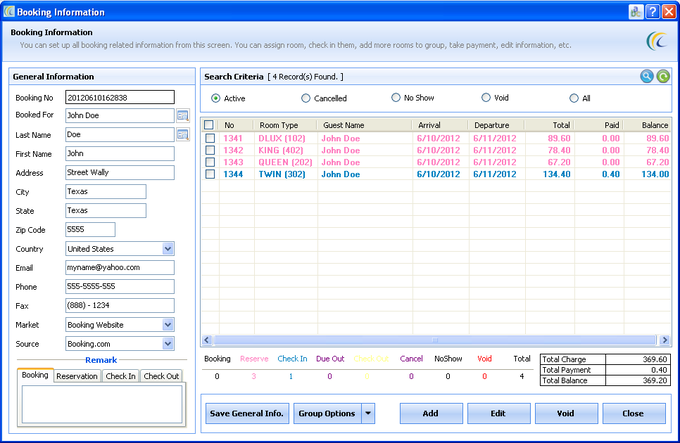
Task: Open the Source dropdown showing Booking.com
Action: click(168, 344)
